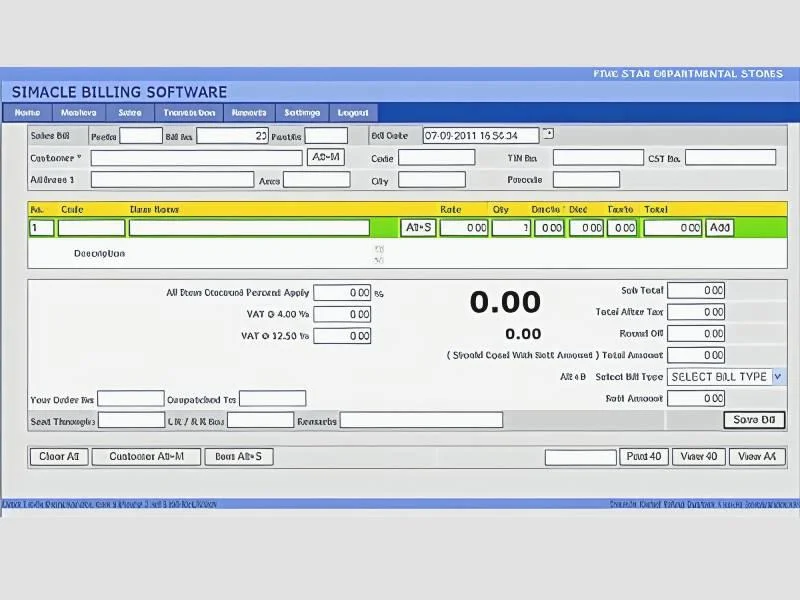800x600 pixels.
Task: Open the Bill Date calendar picker
Action: (547, 134)
